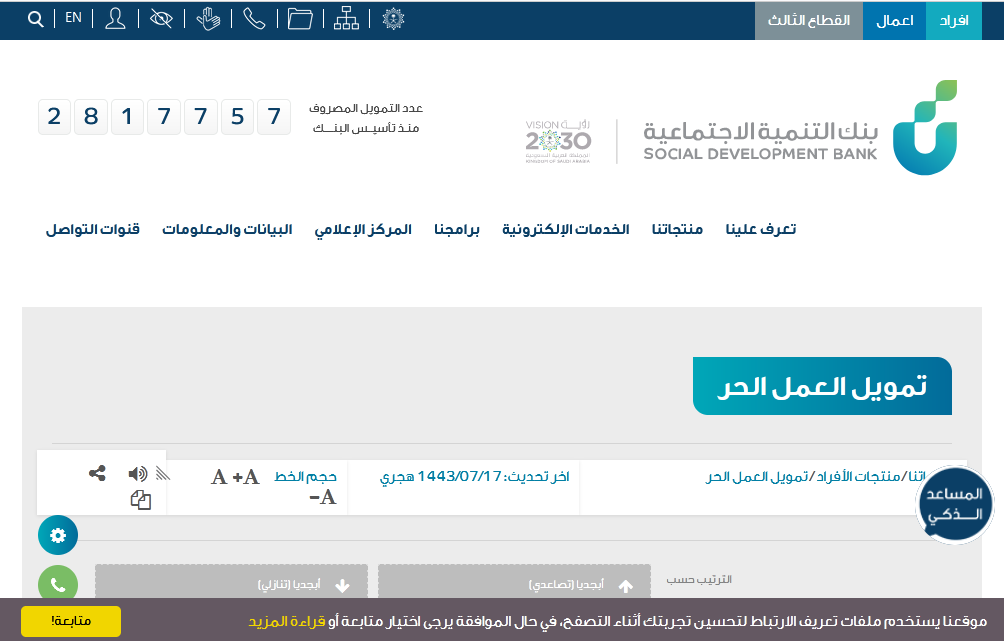Open the قراءة المزيد cookie link
This screenshot has width=1004, height=641.
pyautogui.click(x=287, y=621)
